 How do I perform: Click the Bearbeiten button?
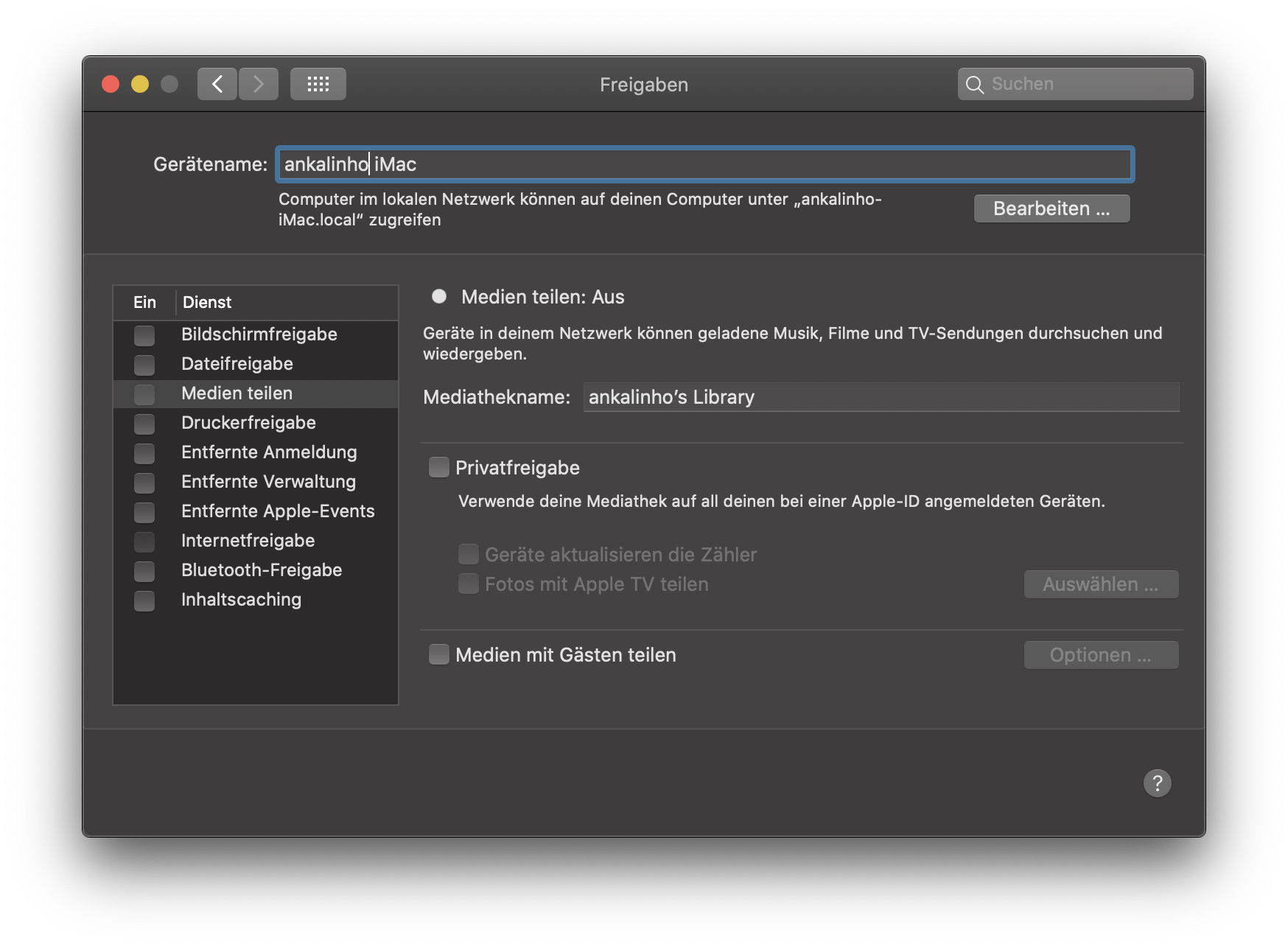pos(1051,209)
